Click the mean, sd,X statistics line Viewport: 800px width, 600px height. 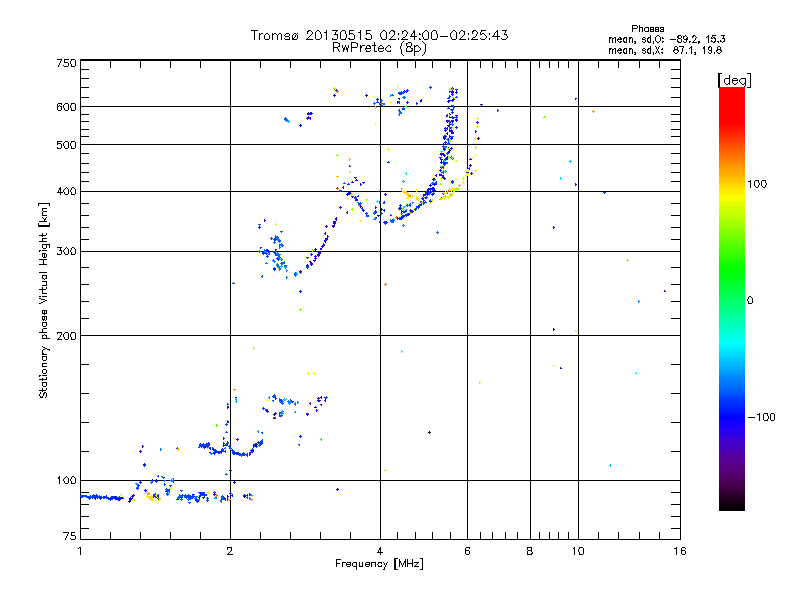[665, 50]
